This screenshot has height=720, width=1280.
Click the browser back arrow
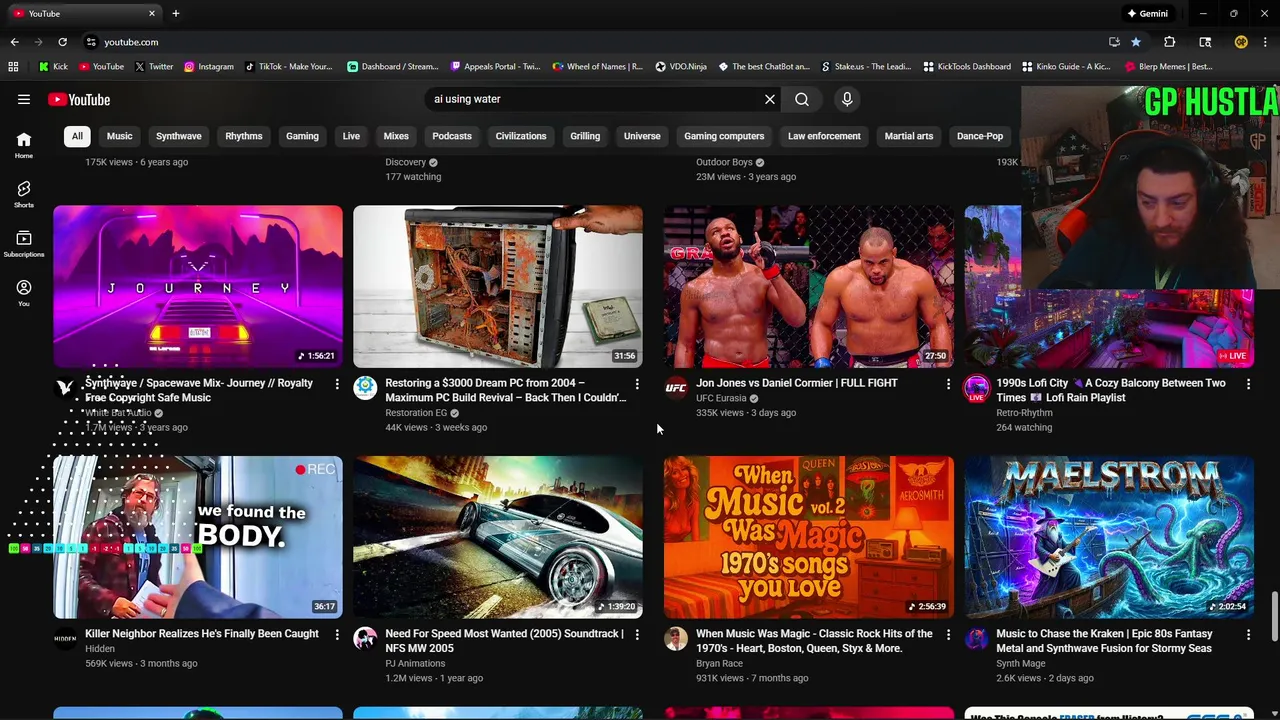(x=14, y=42)
